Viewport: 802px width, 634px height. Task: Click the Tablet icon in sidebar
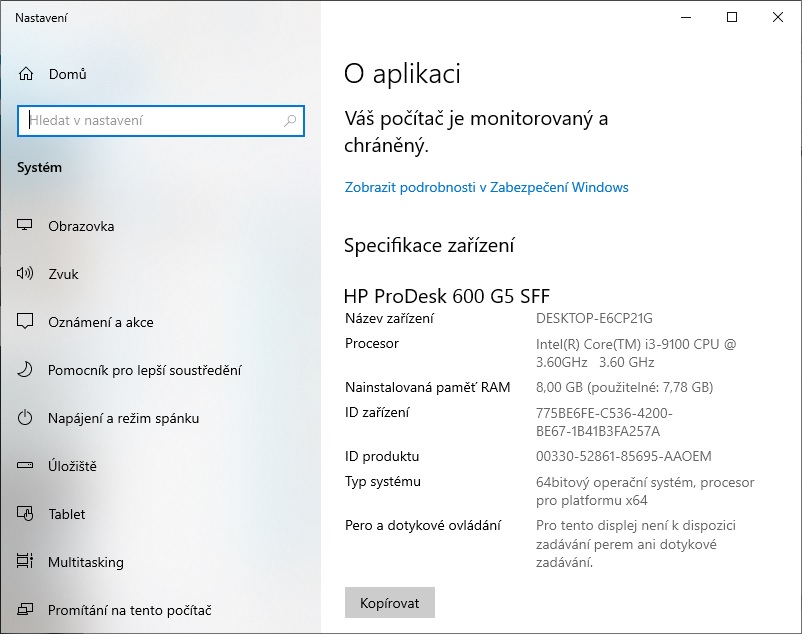pyautogui.click(x=26, y=514)
